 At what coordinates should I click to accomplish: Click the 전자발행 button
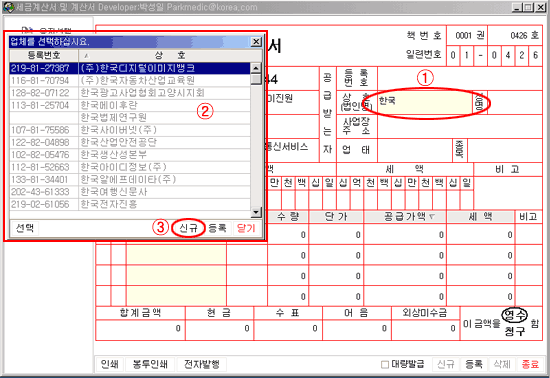[202, 364]
